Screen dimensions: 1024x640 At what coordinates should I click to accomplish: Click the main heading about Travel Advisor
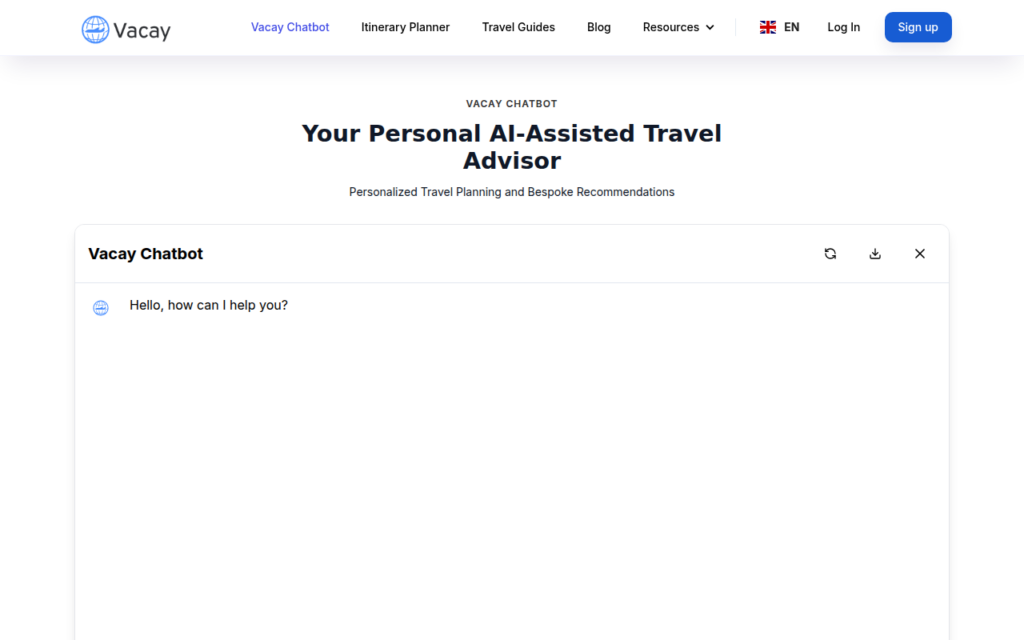pos(512,147)
